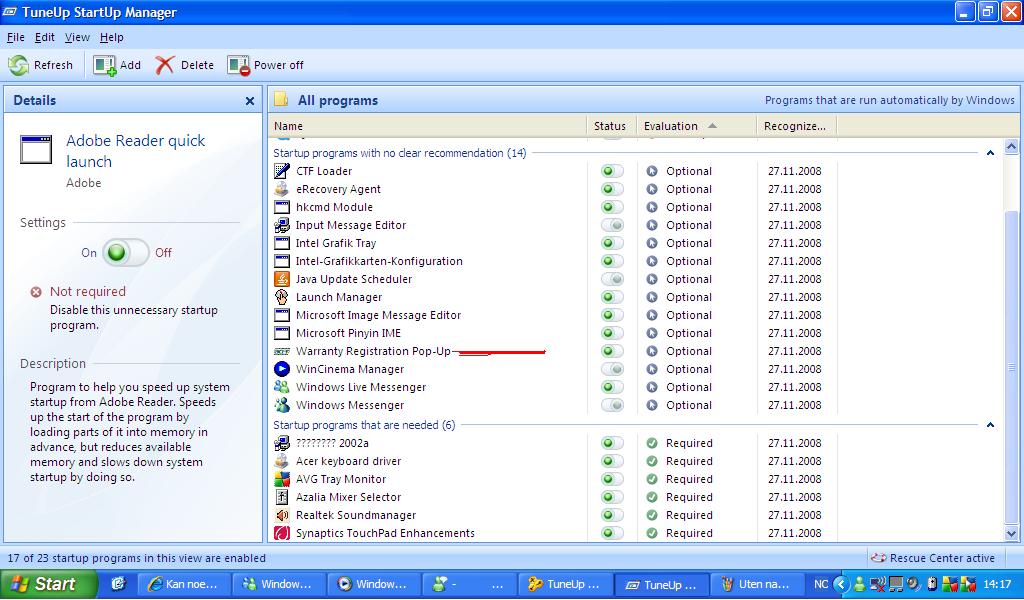Click the Synaptics TouchPad Enhancements icon
This screenshot has height=600, width=1024.
click(x=281, y=533)
